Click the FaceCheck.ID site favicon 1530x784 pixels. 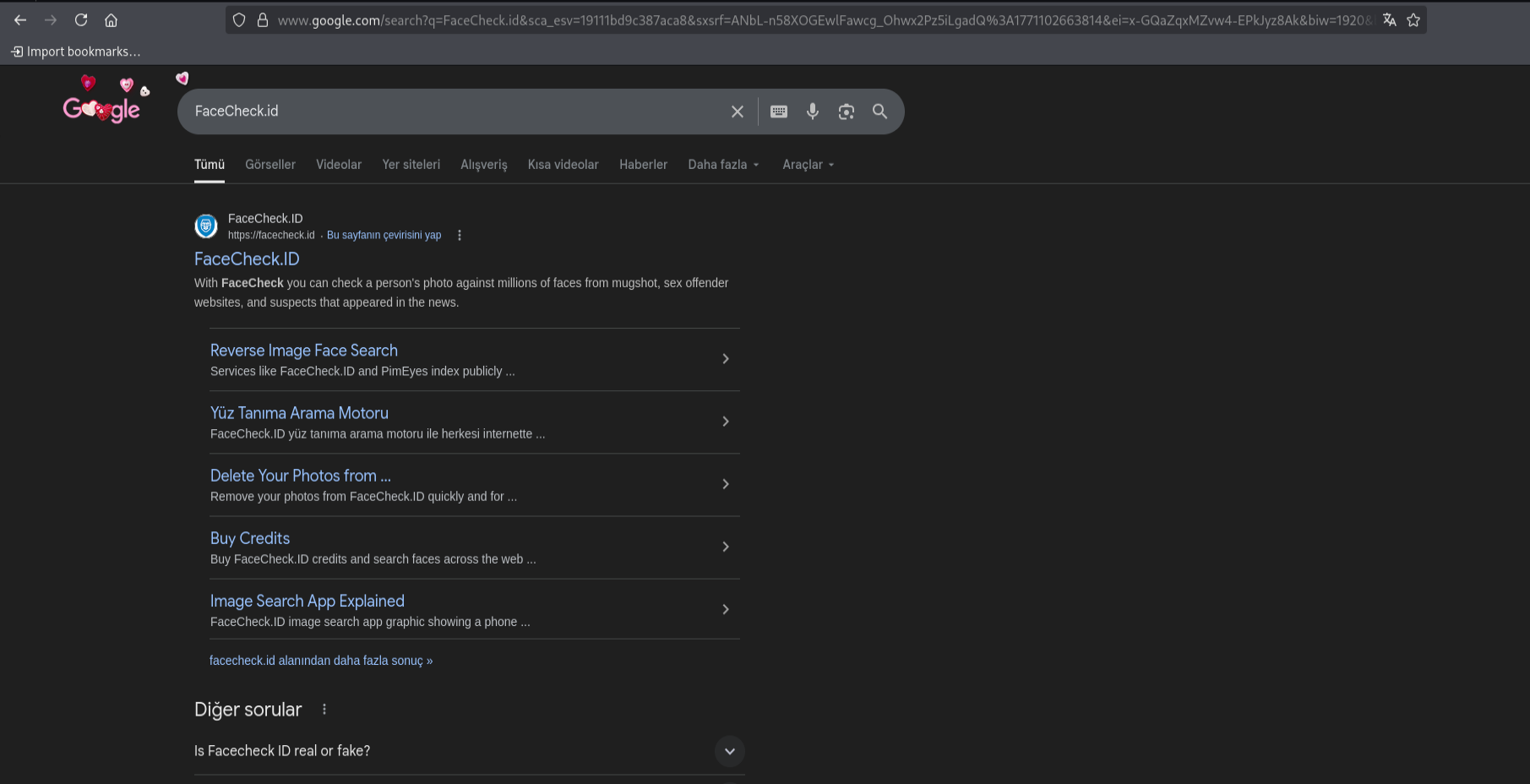click(206, 226)
